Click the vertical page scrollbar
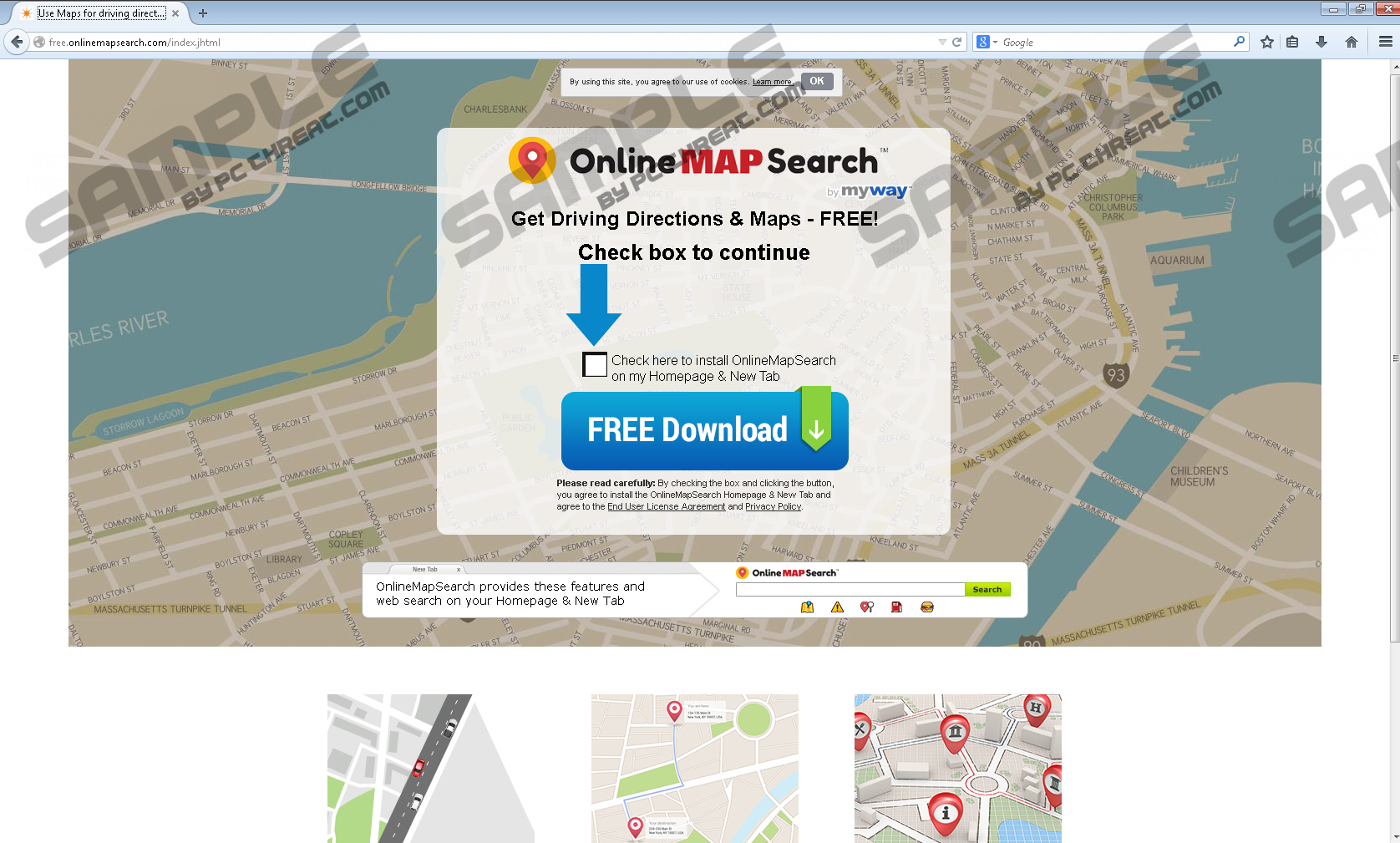The image size is (1400, 843). [x=1394, y=358]
